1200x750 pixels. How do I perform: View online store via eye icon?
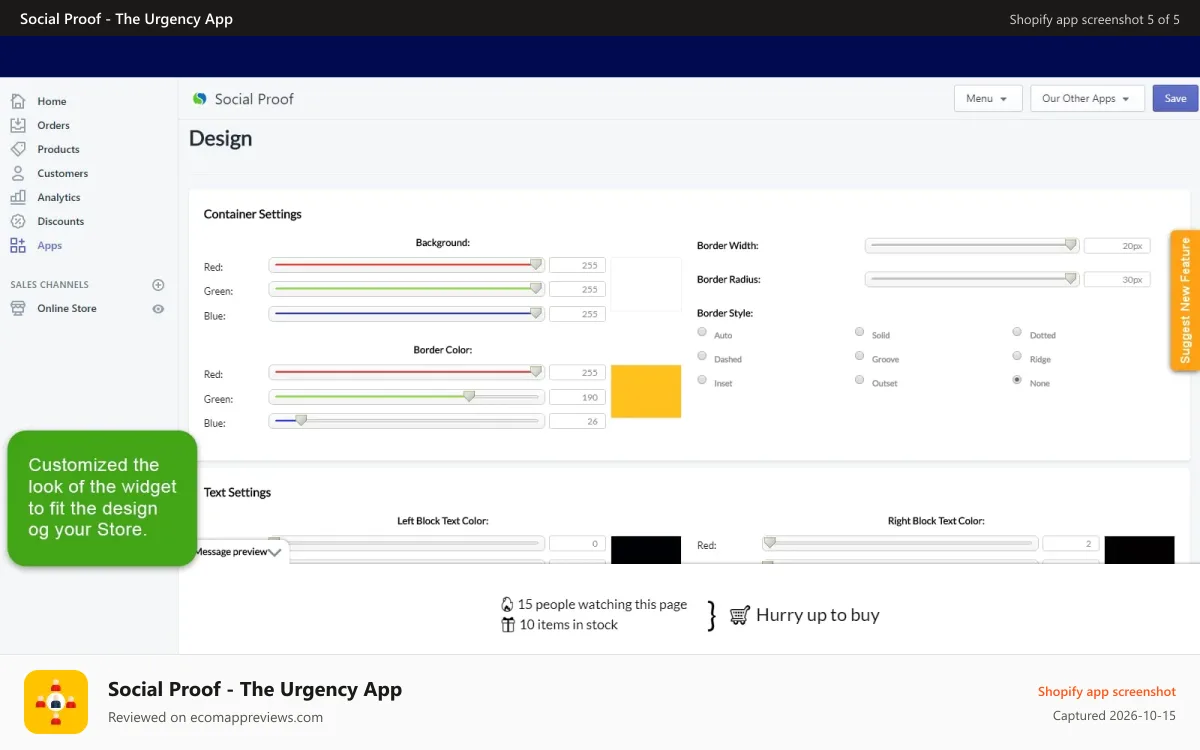click(x=158, y=309)
